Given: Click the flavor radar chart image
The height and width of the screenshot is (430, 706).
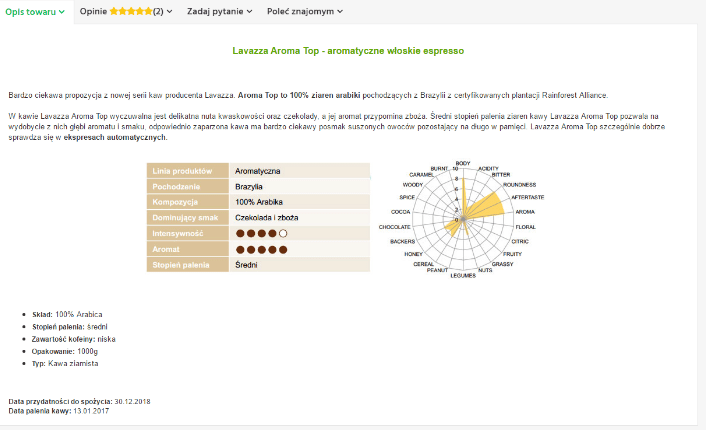Looking at the screenshot, I should 462,219.
